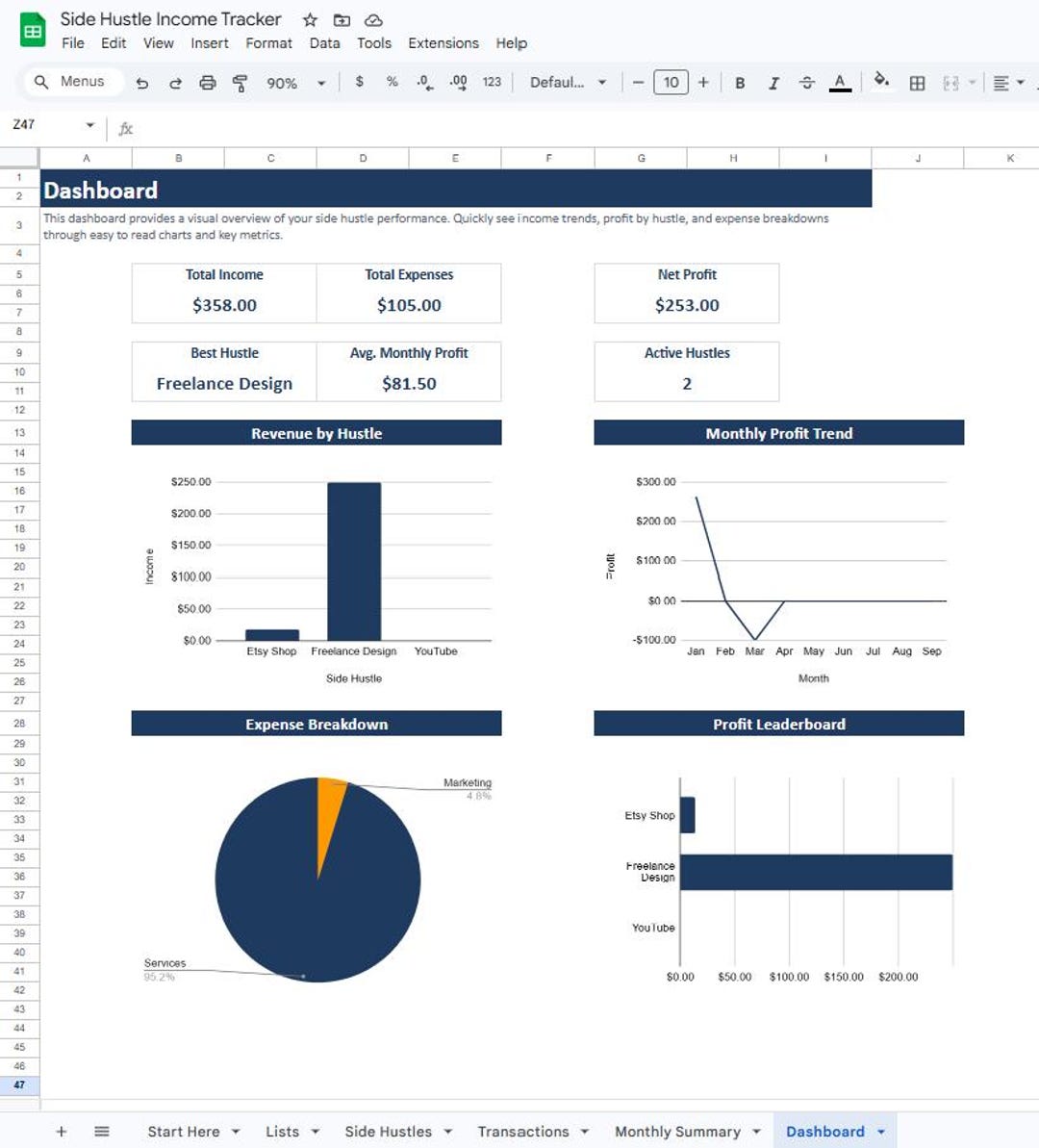Switch to the Monthly Summary sheet tab
1039x1148 pixels.
tap(677, 1132)
